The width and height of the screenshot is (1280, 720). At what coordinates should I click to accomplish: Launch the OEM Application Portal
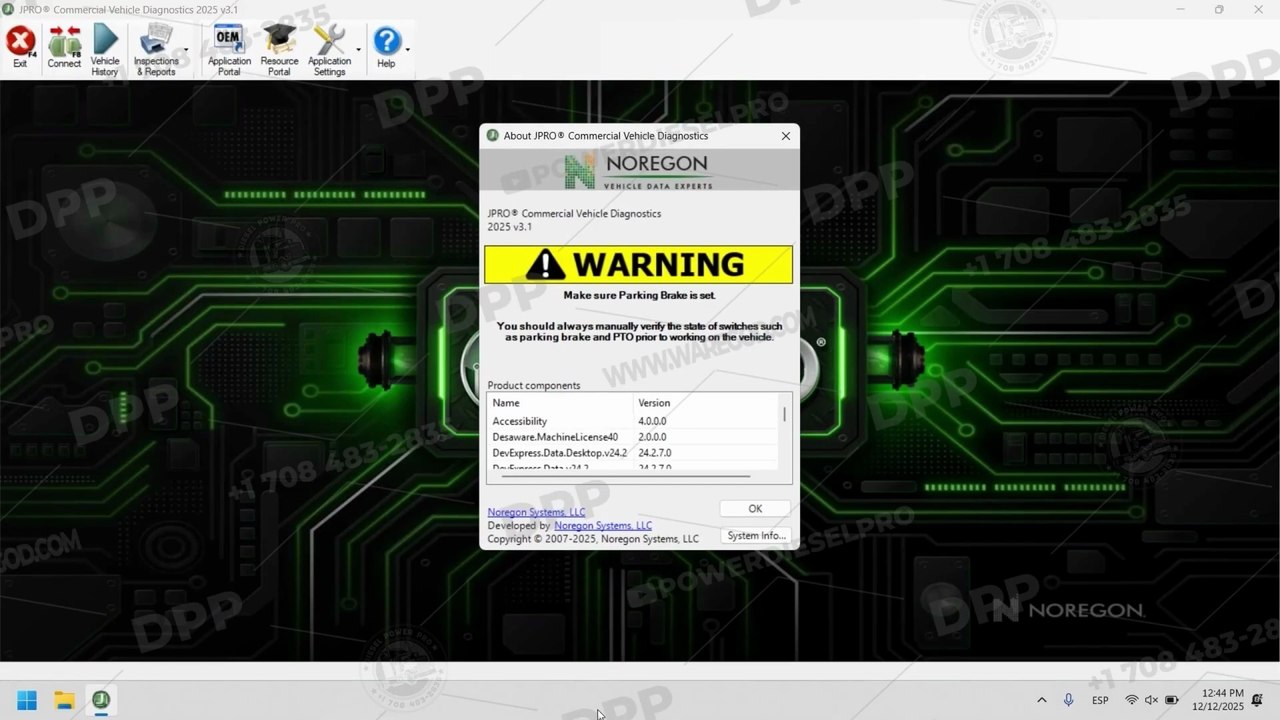(229, 50)
